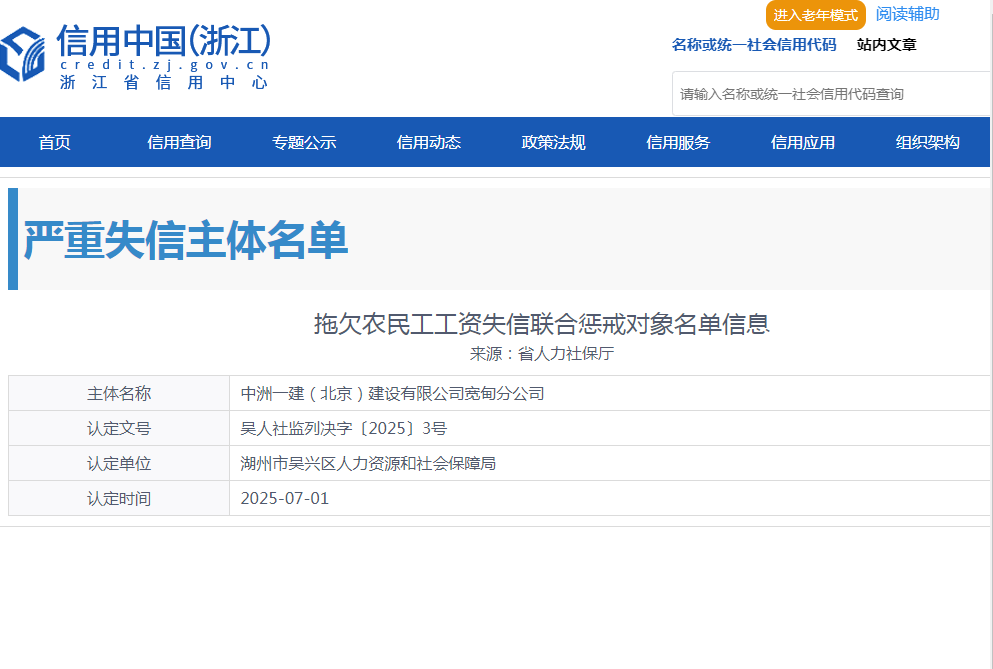
Task: Click the credit.zj.gov.cn site address text
Action: tap(165, 65)
